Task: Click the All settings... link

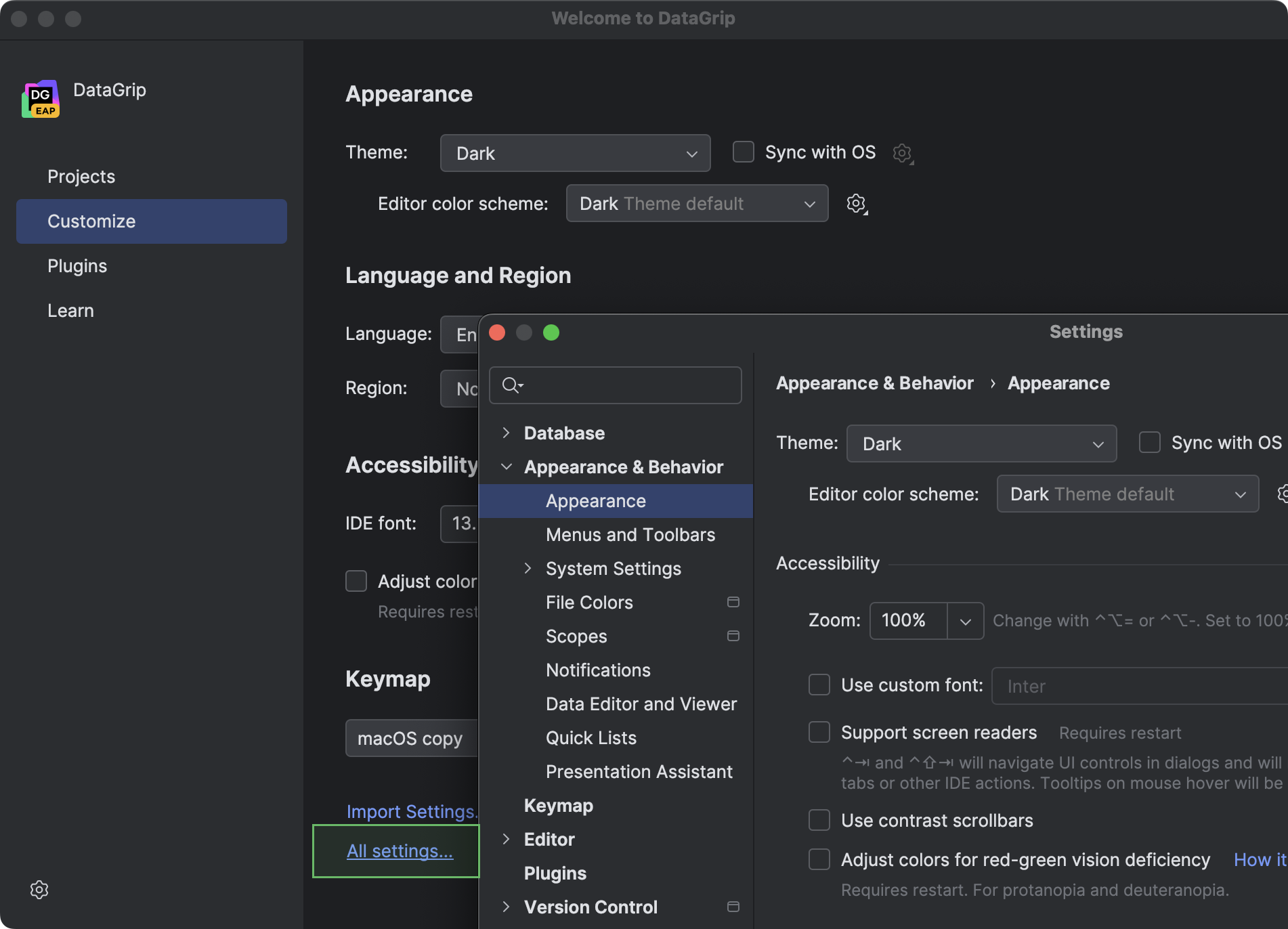Action: [x=400, y=851]
